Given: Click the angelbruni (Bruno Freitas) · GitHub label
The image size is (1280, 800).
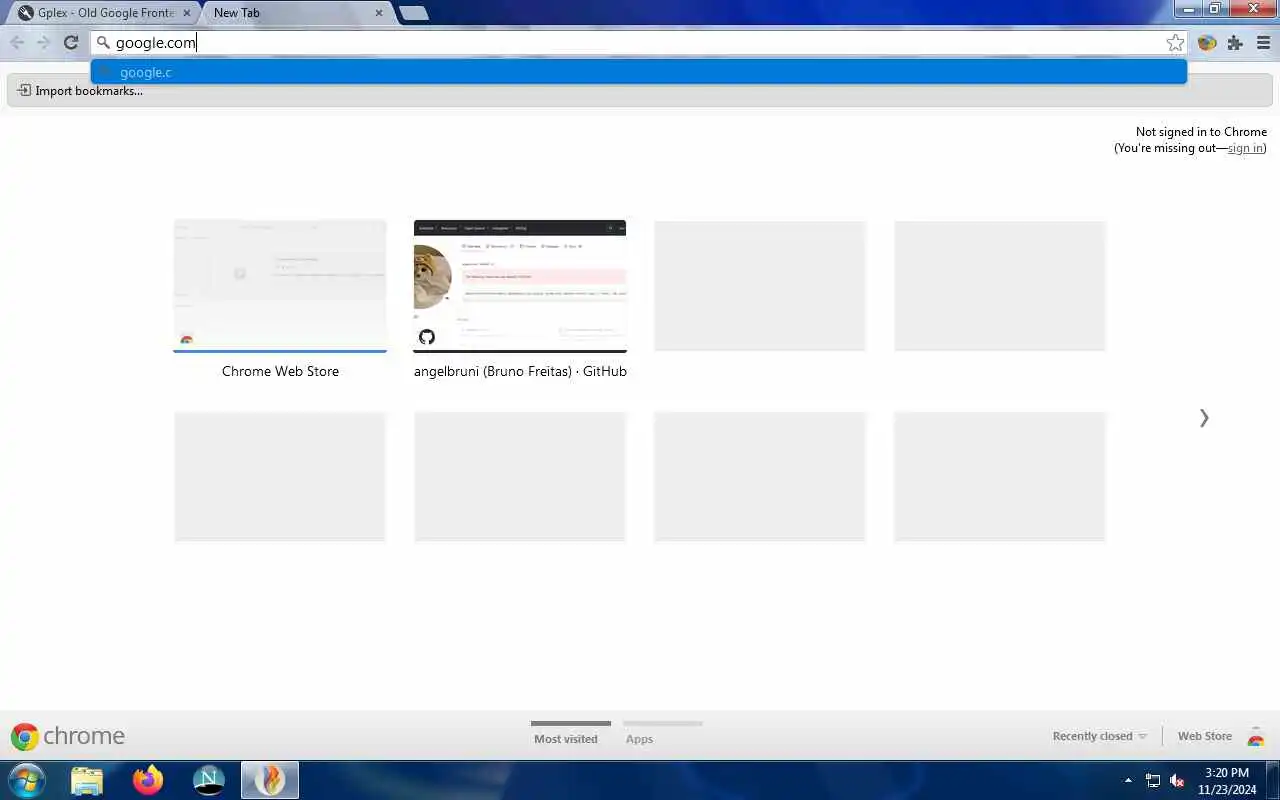Looking at the screenshot, I should coord(520,371).
